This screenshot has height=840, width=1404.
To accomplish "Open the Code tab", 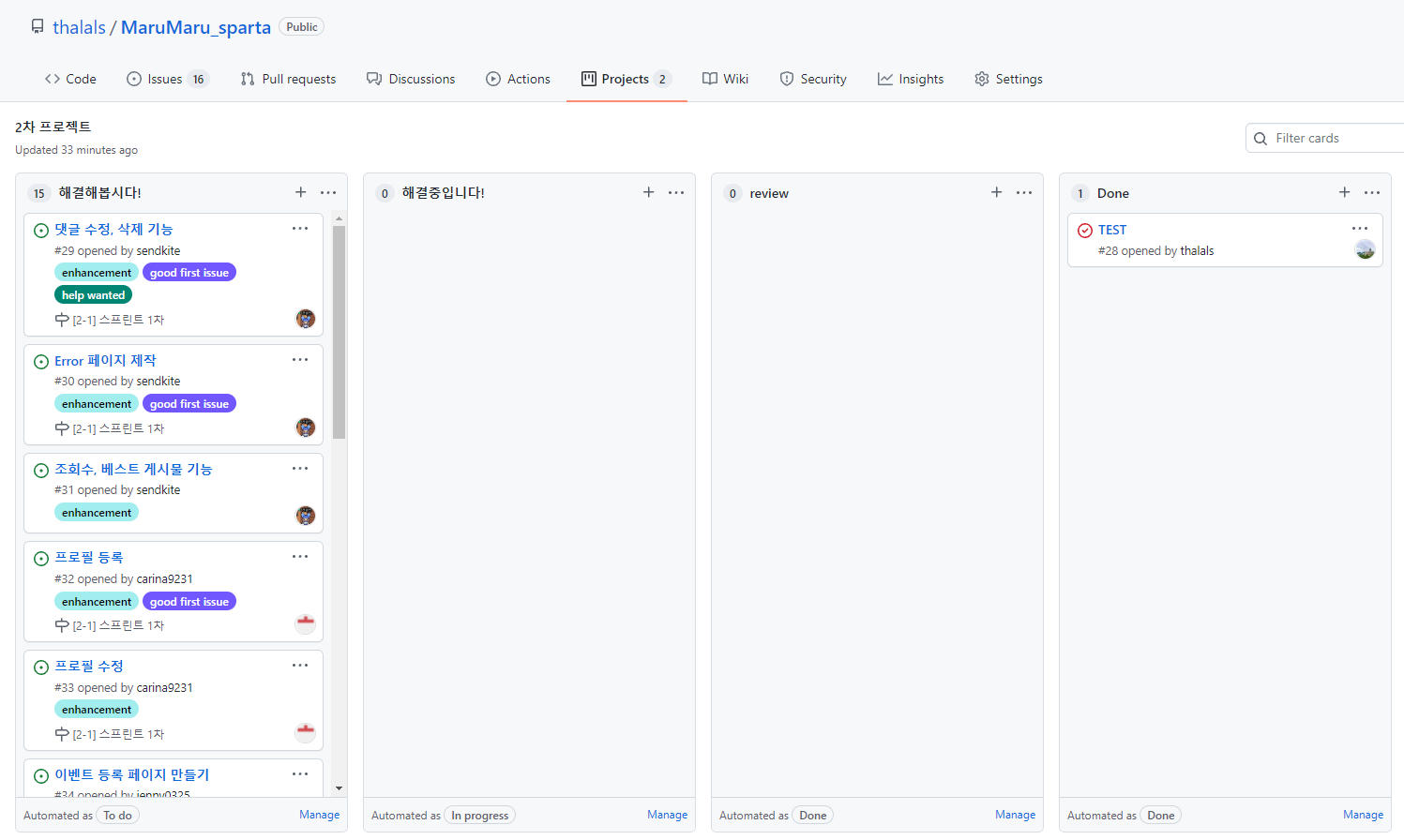I will click(70, 79).
